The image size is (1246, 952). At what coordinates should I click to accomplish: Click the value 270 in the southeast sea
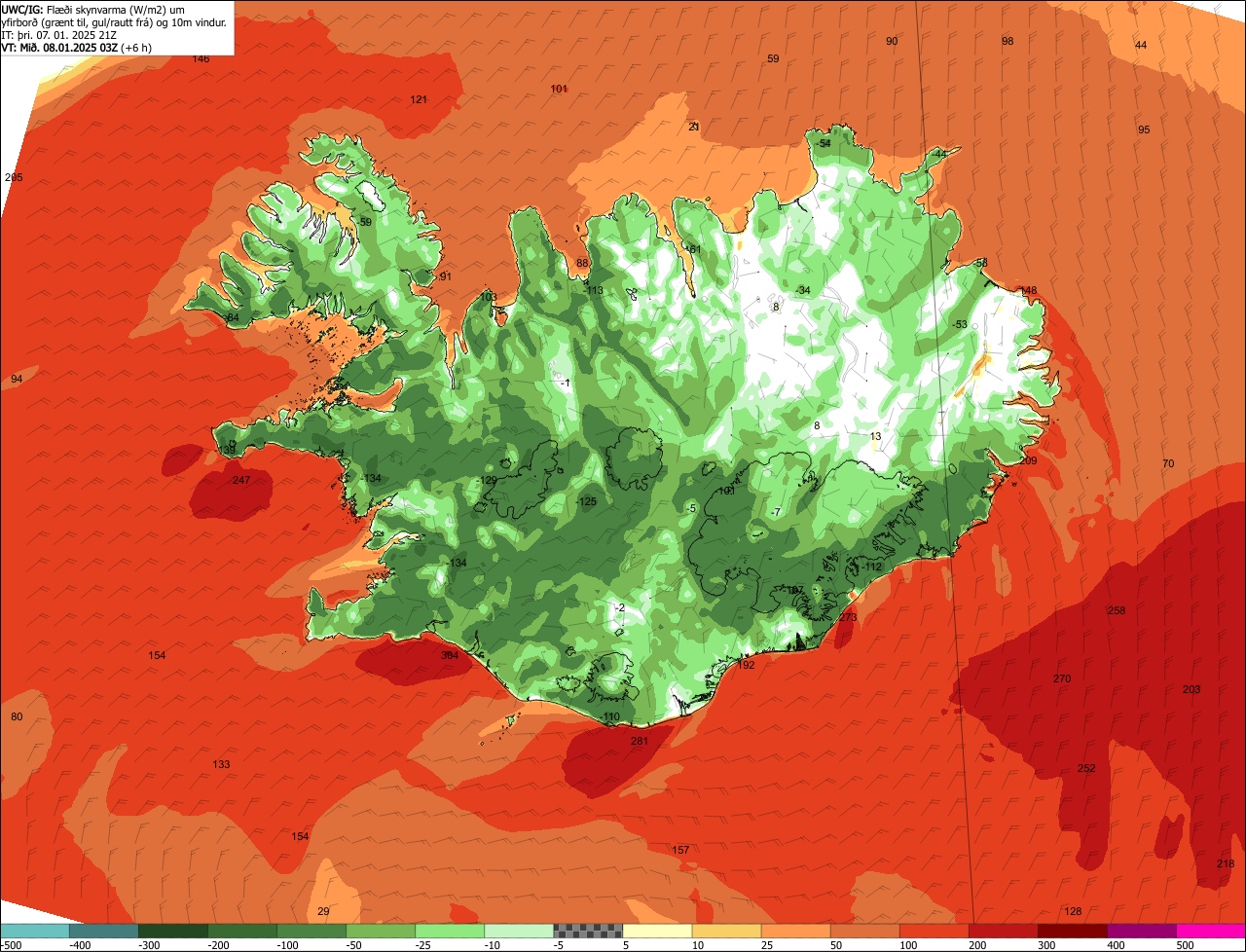click(x=1062, y=678)
